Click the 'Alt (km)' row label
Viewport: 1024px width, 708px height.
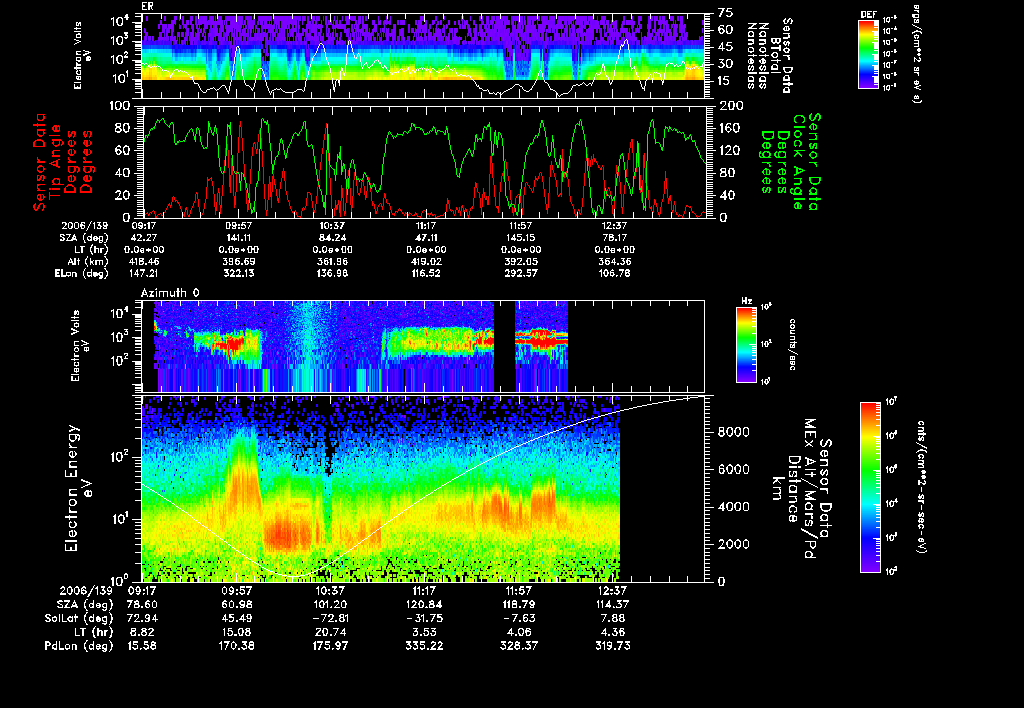click(x=88, y=262)
